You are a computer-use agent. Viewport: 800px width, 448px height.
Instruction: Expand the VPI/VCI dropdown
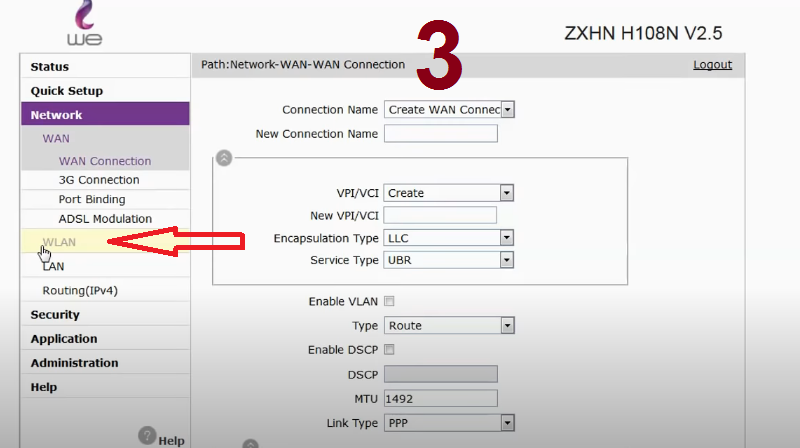tap(448, 193)
